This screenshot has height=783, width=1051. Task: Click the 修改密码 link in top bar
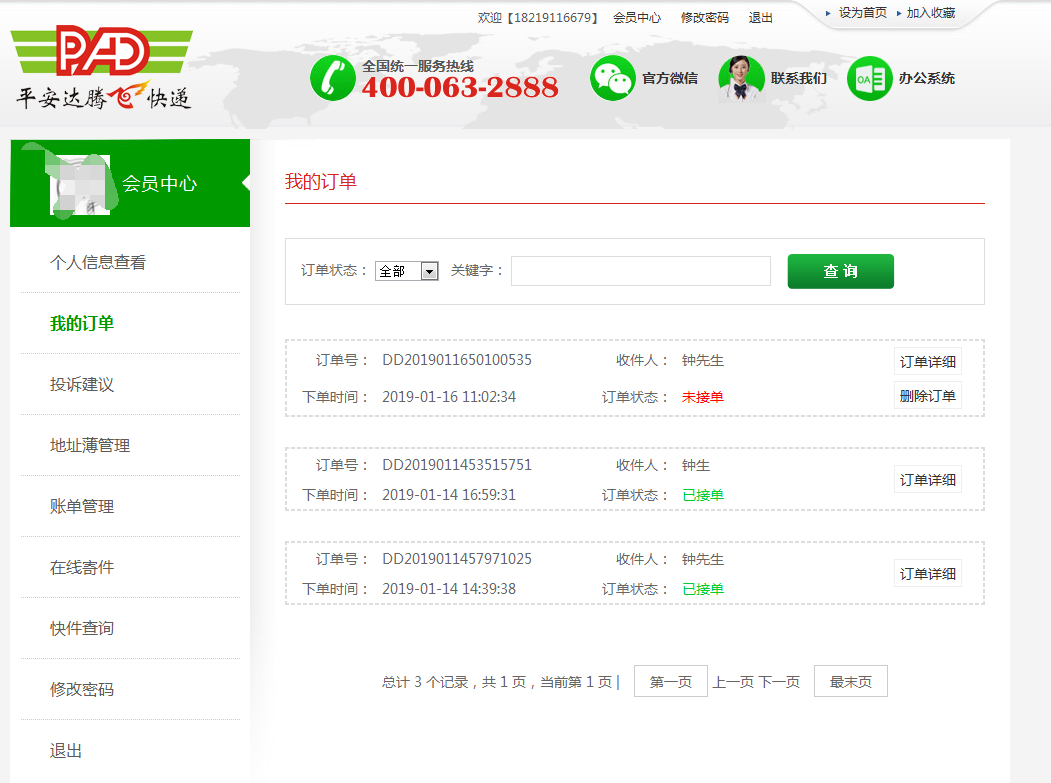click(704, 18)
